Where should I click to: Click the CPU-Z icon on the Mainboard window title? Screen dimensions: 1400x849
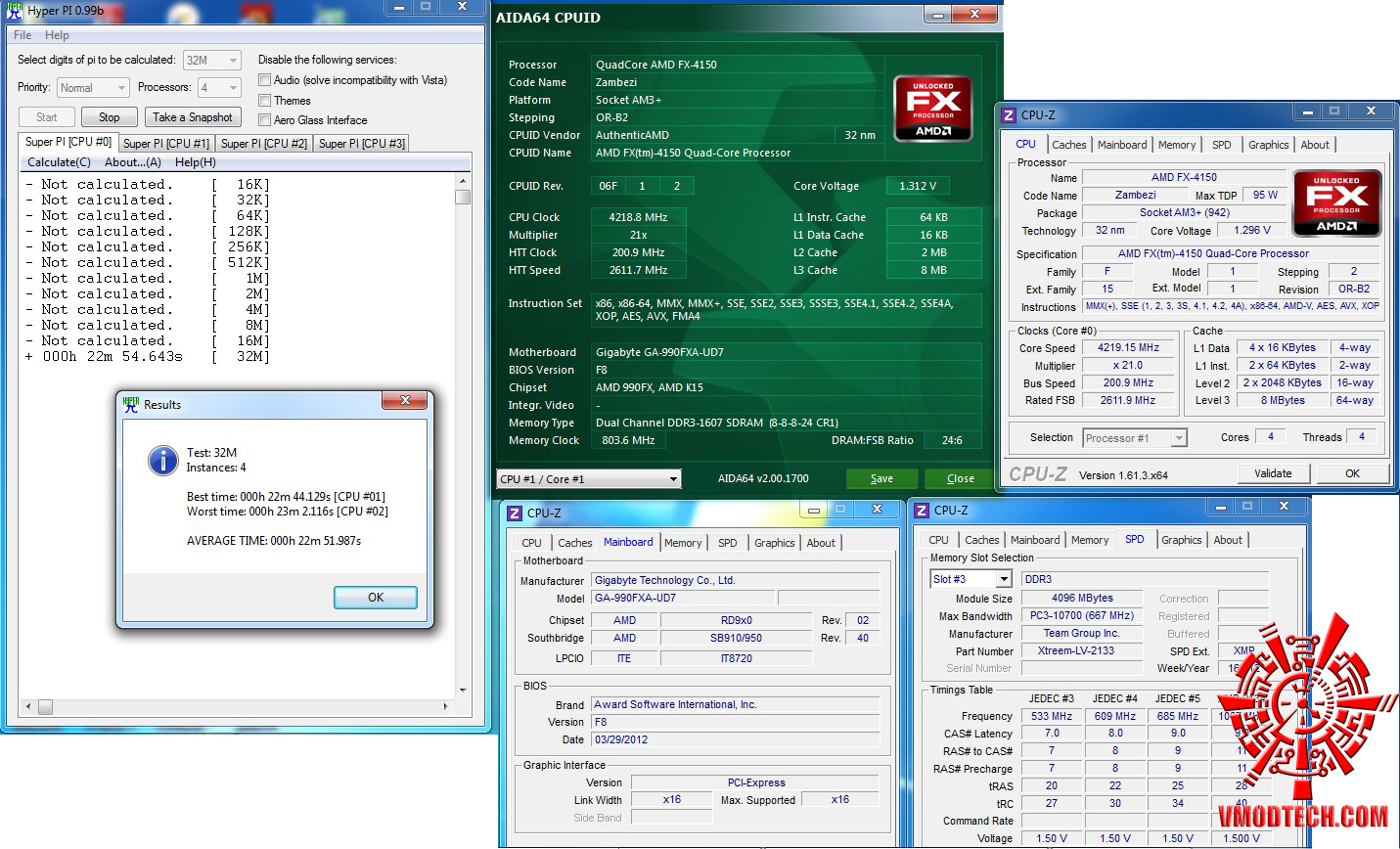click(x=515, y=514)
